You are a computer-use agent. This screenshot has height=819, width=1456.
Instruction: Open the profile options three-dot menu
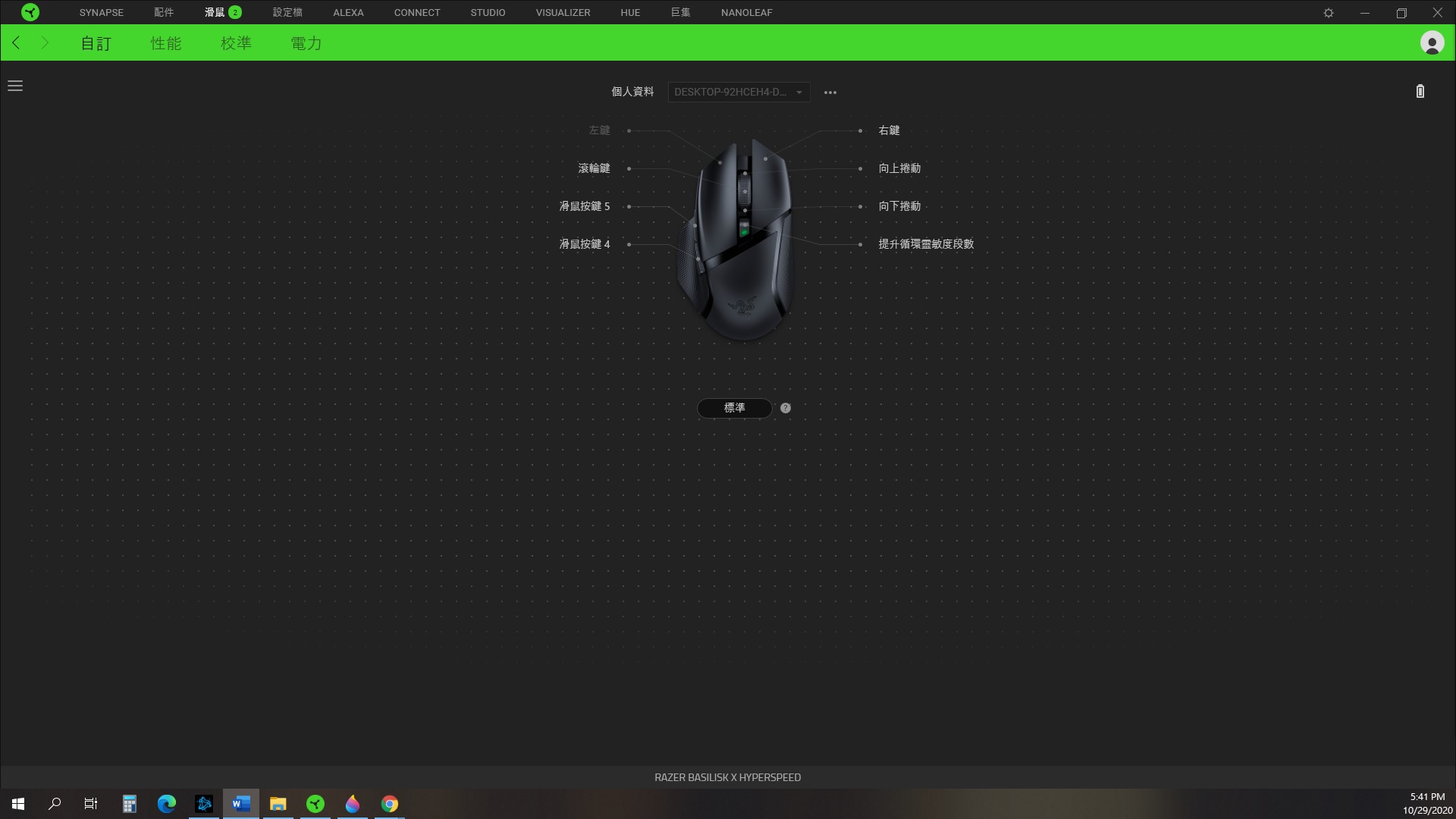pyautogui.click(x=830, y=93)
